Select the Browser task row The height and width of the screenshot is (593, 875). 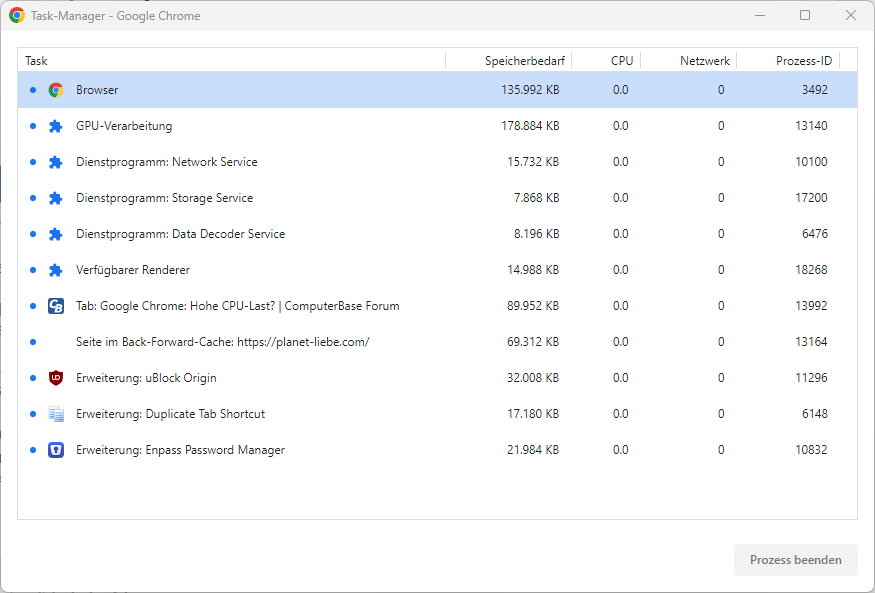click(x=438, y=90)
